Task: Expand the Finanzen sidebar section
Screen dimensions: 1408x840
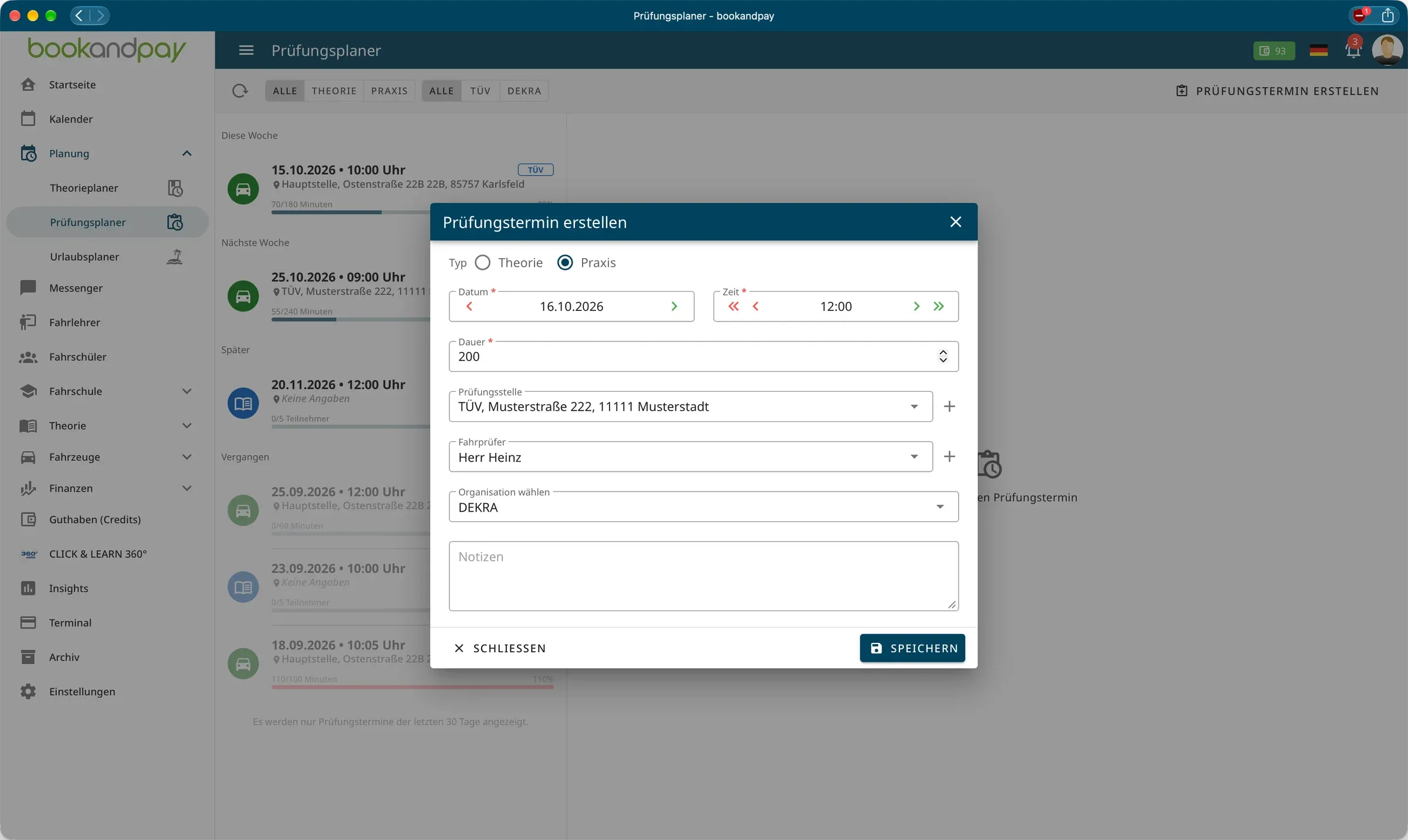Action: (187, 488)
